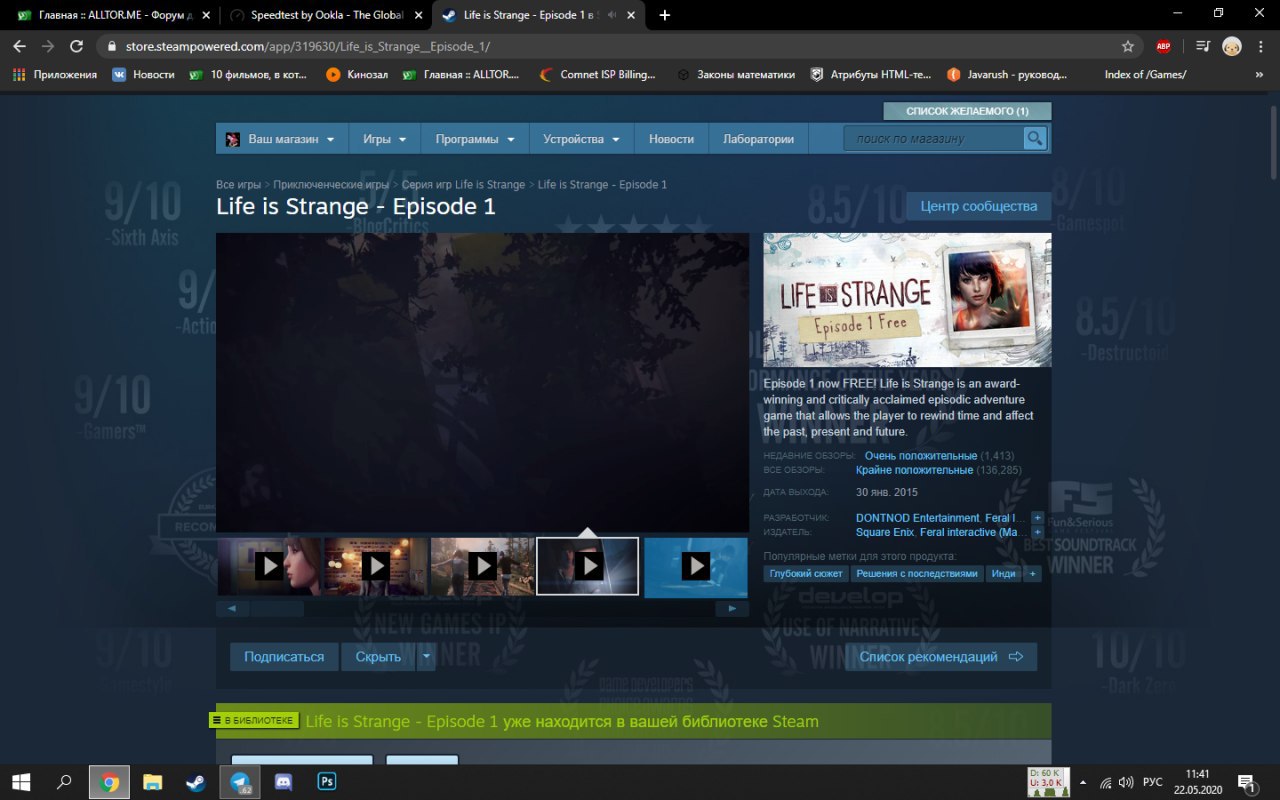Select the Решения с последствиями tag
Viewport: 1280px width, 800px height.
(916, 574)
